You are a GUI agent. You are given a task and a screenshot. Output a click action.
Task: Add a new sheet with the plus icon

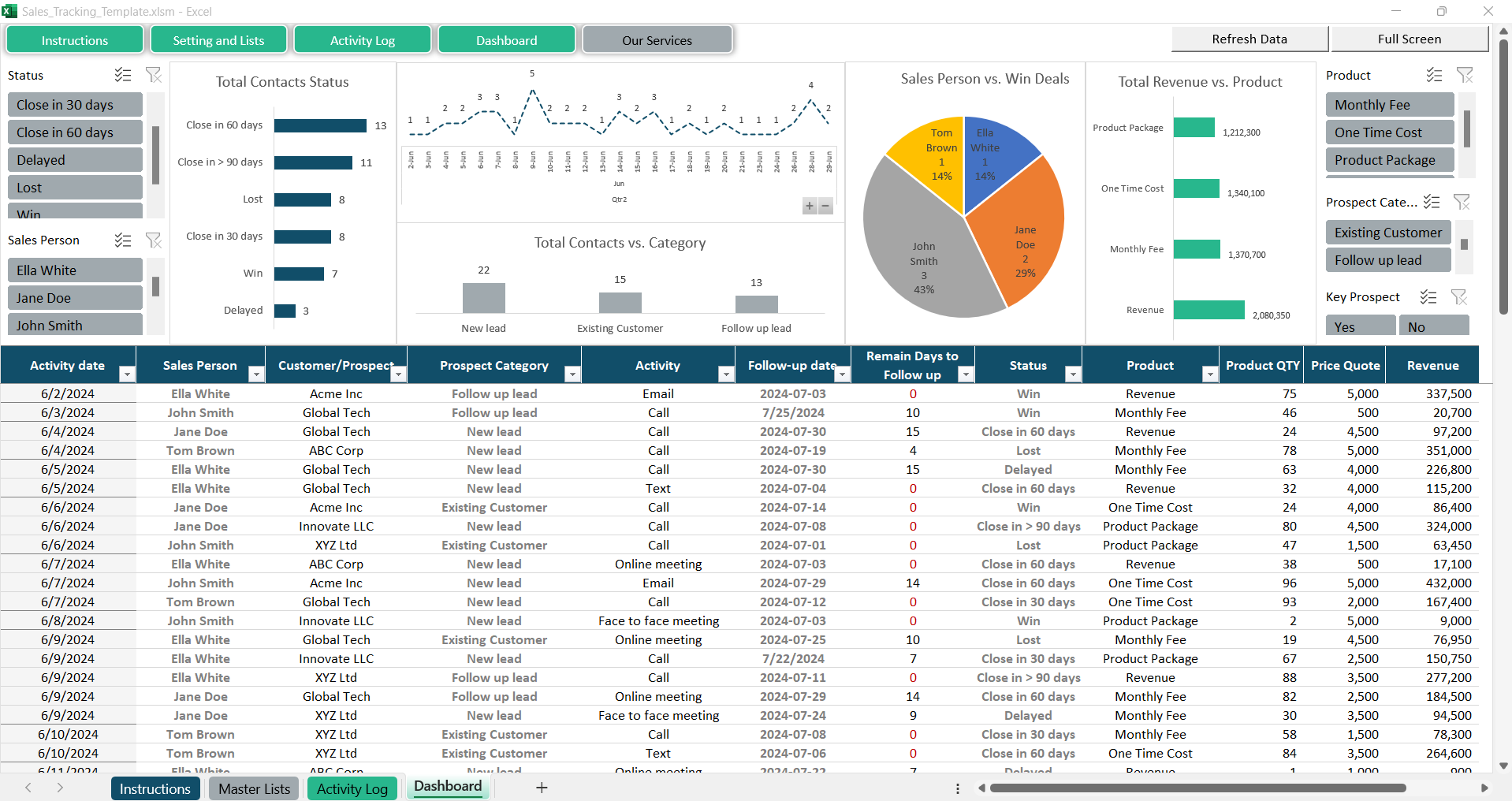[542, 788]
